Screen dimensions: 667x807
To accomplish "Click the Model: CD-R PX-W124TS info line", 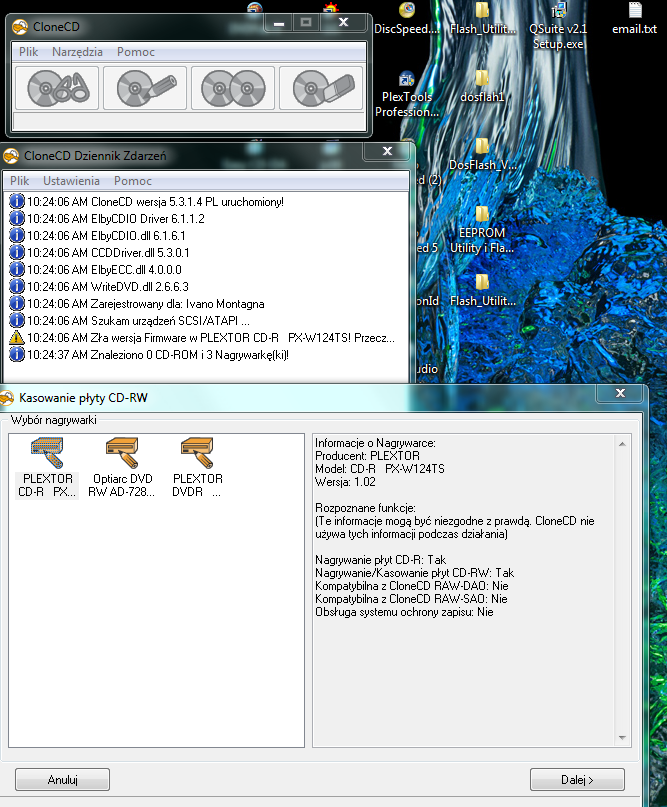I will [x=380, y=469].
